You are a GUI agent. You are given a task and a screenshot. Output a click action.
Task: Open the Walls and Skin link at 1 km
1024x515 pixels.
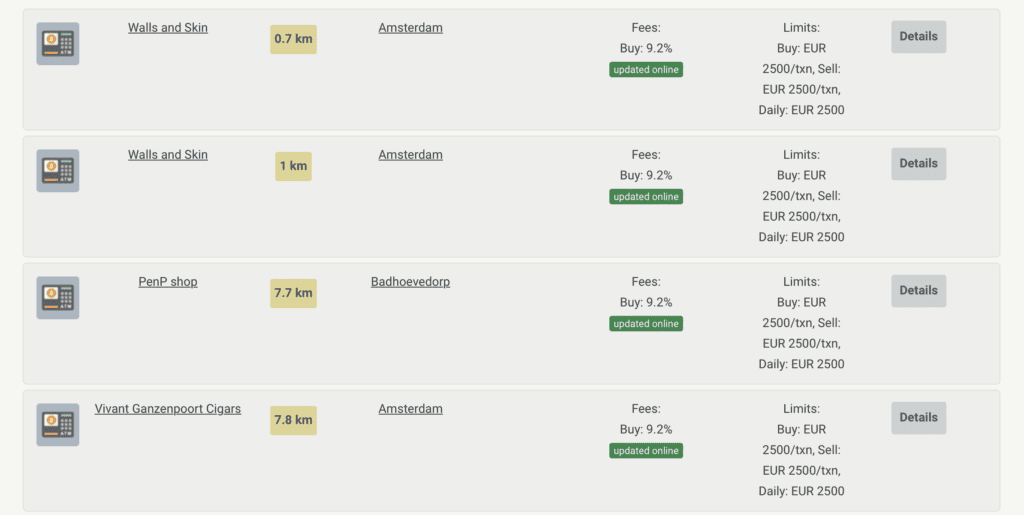click(168, 155)
